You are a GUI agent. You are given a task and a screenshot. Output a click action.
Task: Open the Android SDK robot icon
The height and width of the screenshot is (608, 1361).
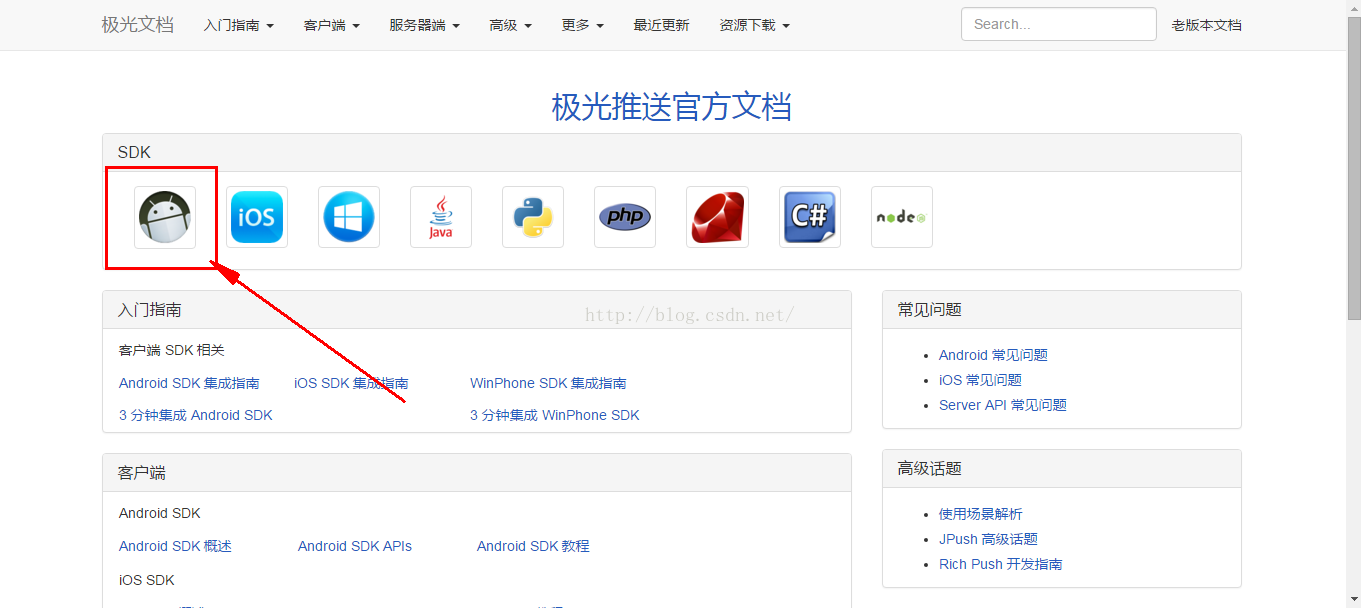[165, 217]
